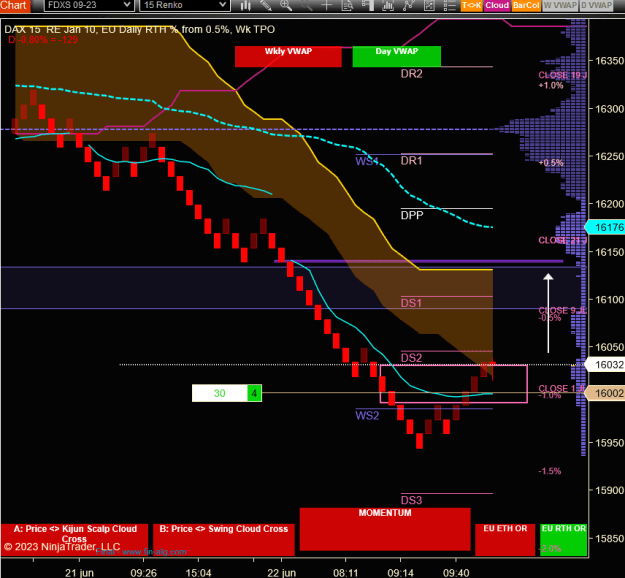This screenshot has width=625, height=578.
Task: Click the D -0,80% = -129 readout
Action: pyautogui.click(x=43, y=40)
